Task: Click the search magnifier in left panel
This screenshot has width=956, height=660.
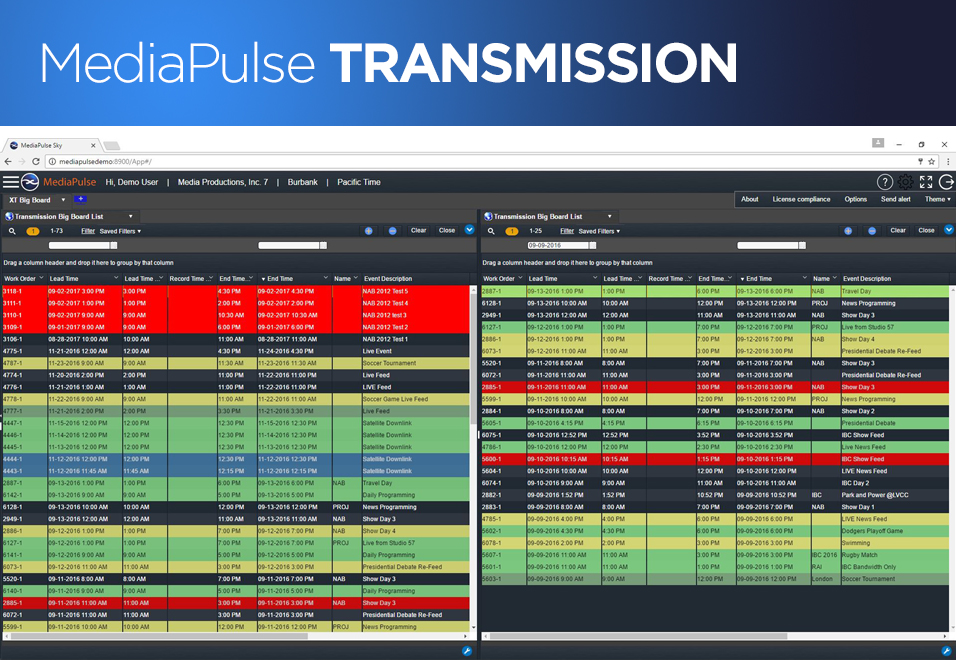Action: coord(12,231)
